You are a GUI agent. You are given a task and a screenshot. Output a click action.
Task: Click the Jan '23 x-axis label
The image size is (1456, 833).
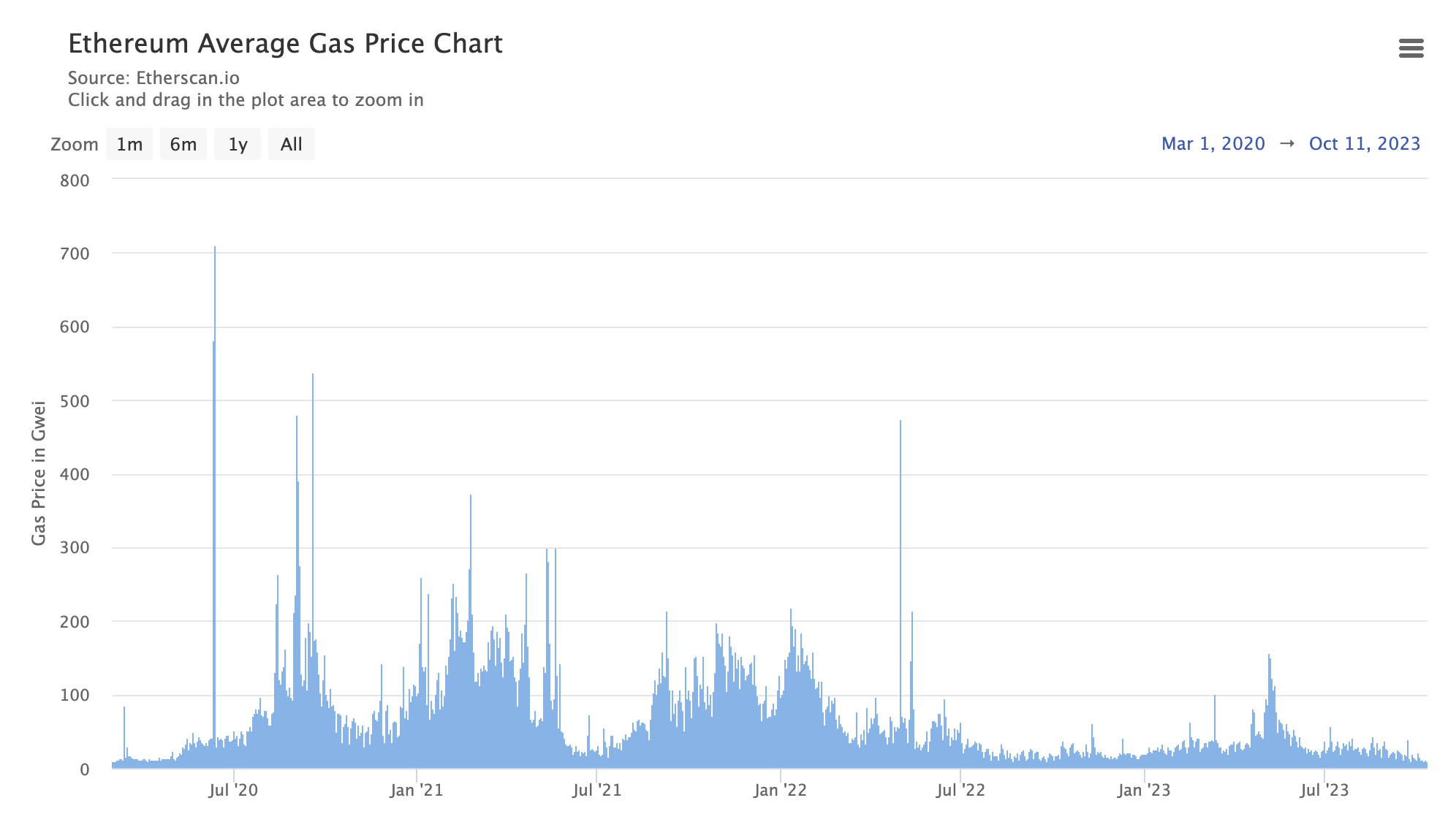click(1144, 790)
